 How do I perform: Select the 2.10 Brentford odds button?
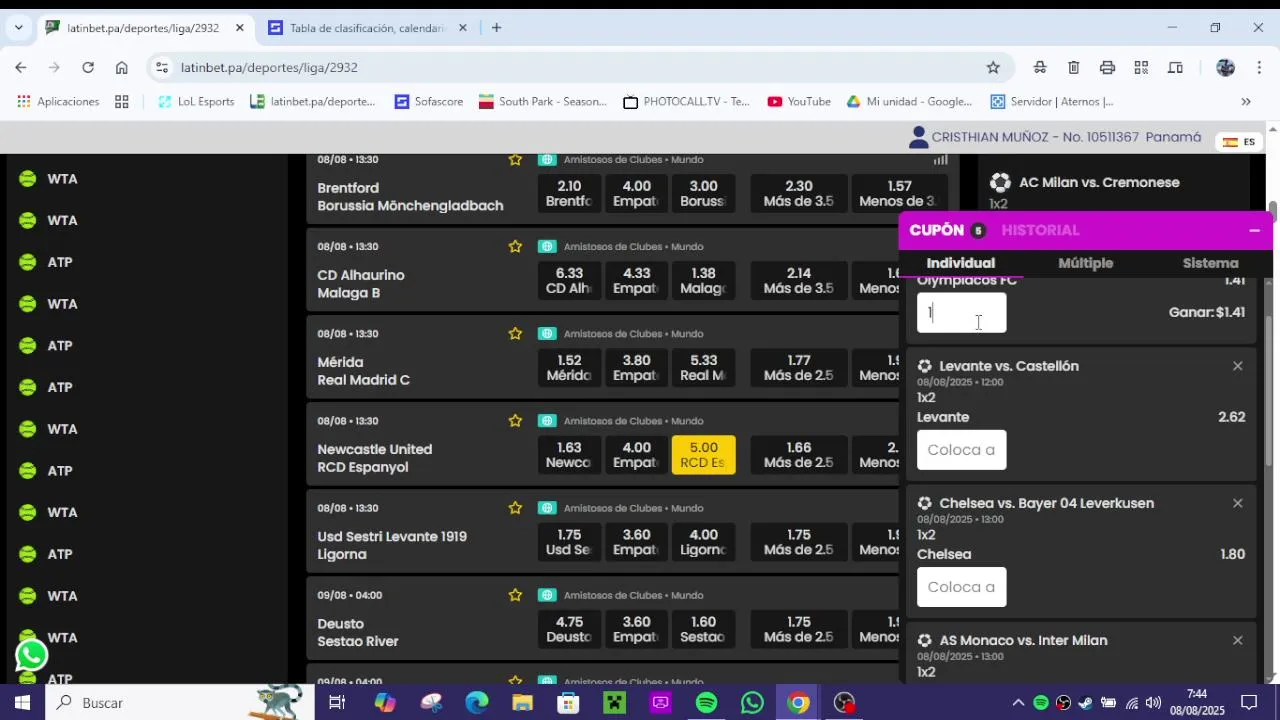click(569, 194)
